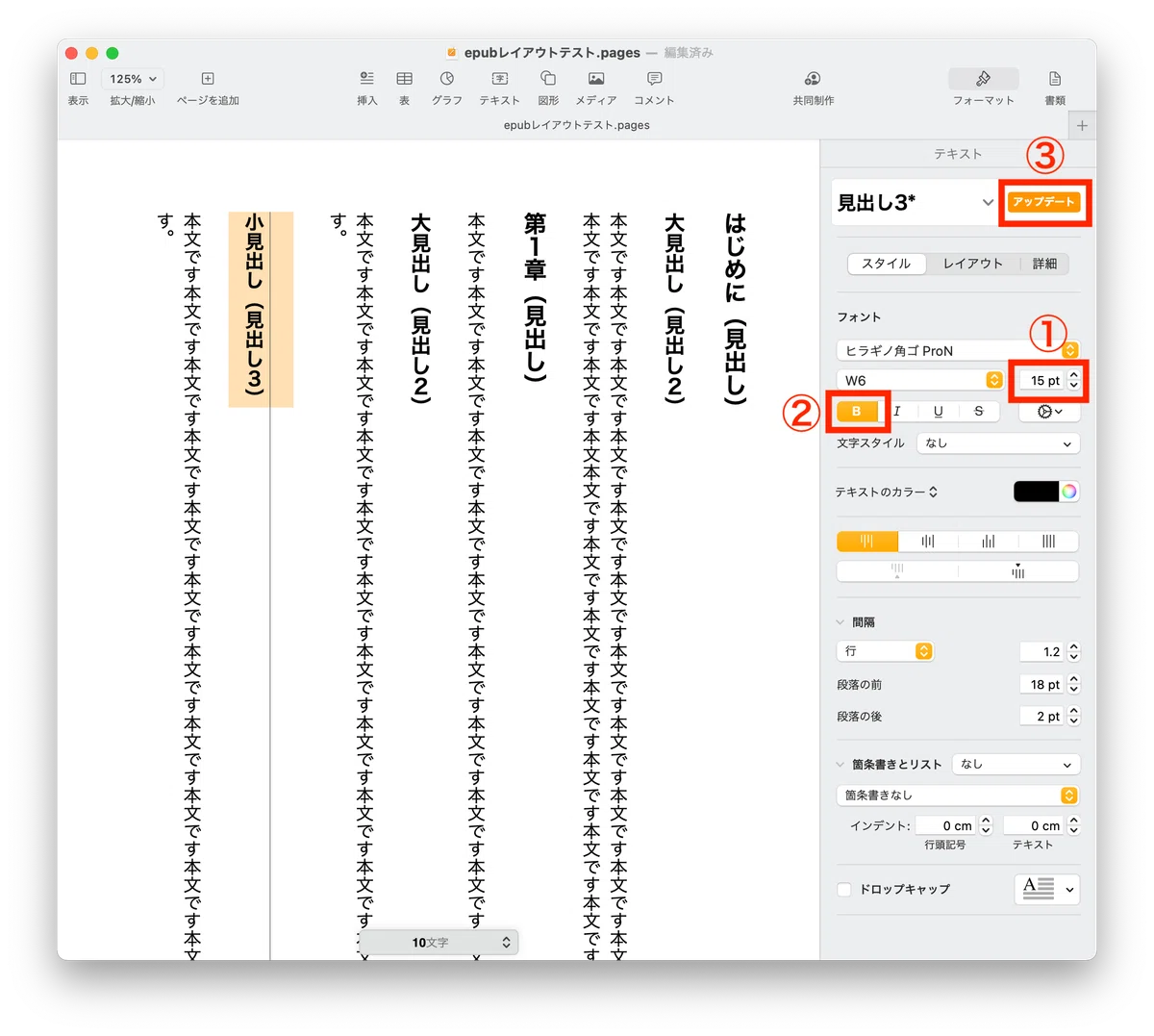Add a comment with コメント icon
The width and height of the screenshot is (1154, 1036).
(654, 79)
